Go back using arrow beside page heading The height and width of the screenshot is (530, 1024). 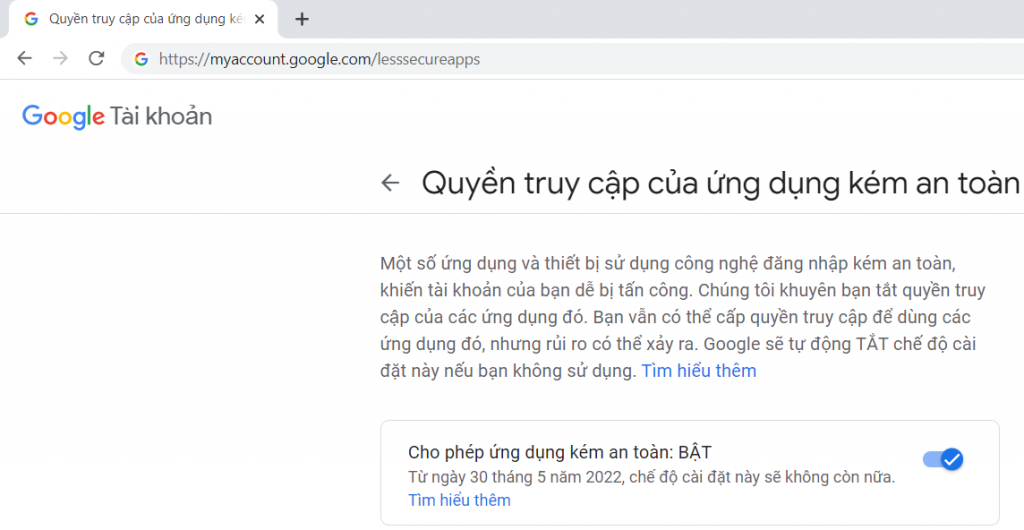point(390,183)
